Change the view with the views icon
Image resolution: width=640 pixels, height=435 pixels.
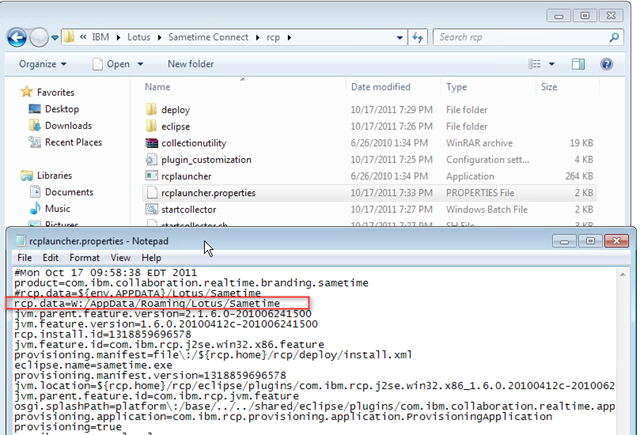pos(534,64)
